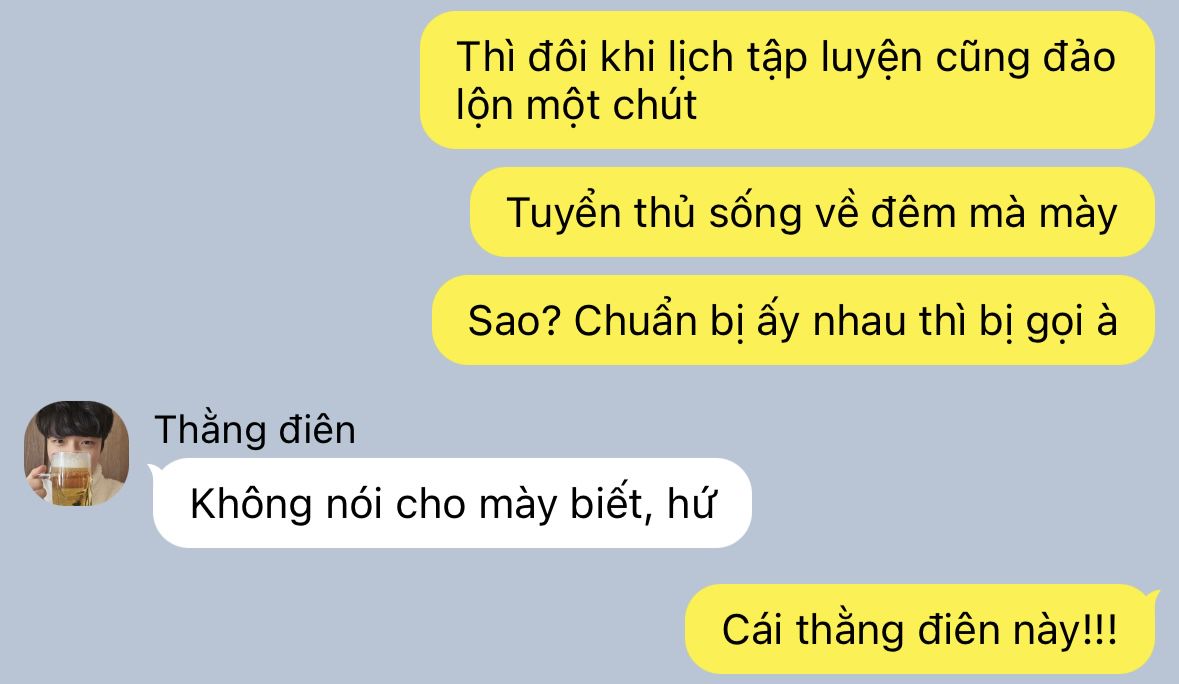Image resolution: width=1179 pixels, height=684 pixels.
Task: Click the tail of the white message bubble
Action: [154, 471]
